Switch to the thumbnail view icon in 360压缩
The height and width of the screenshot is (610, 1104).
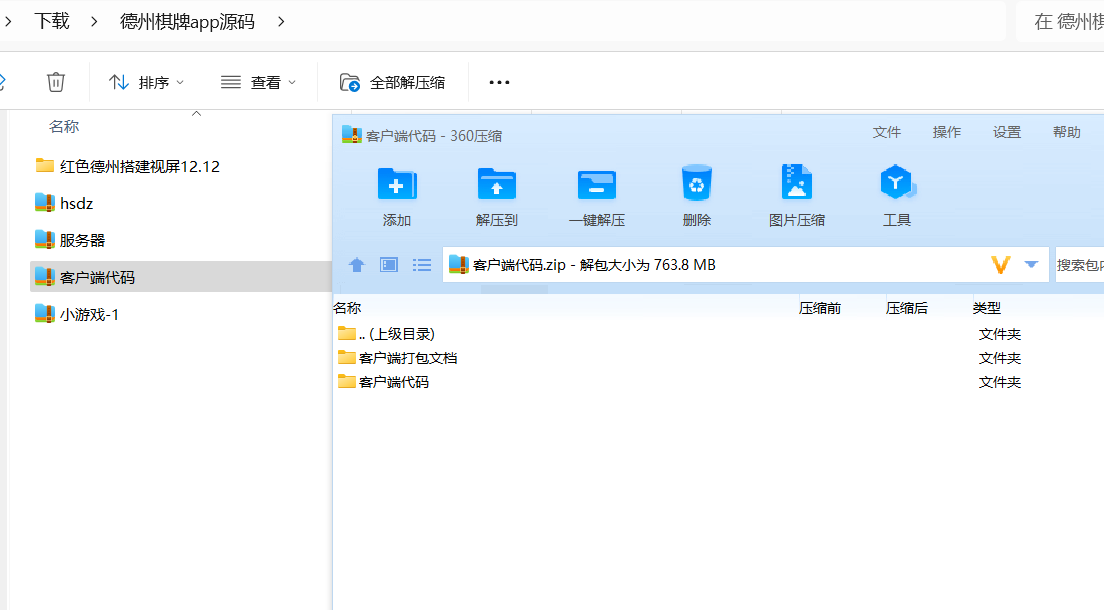[x=389, y=265]
